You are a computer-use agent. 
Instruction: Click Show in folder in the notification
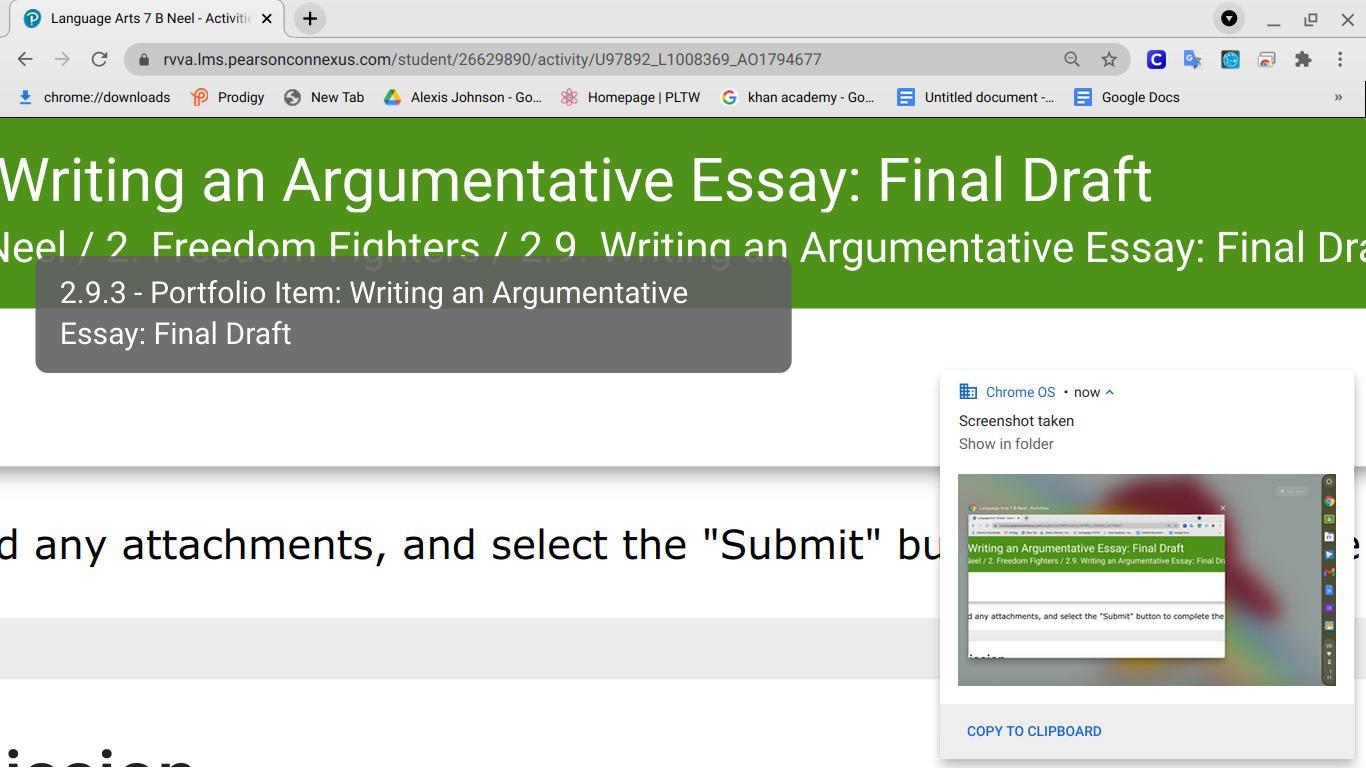tap(1006, 444)
